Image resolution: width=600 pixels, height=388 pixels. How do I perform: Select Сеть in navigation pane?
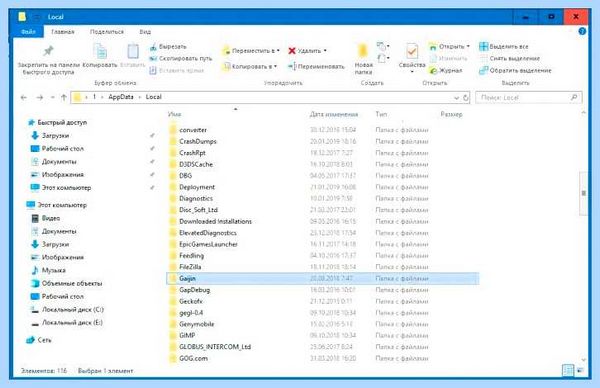39,340
